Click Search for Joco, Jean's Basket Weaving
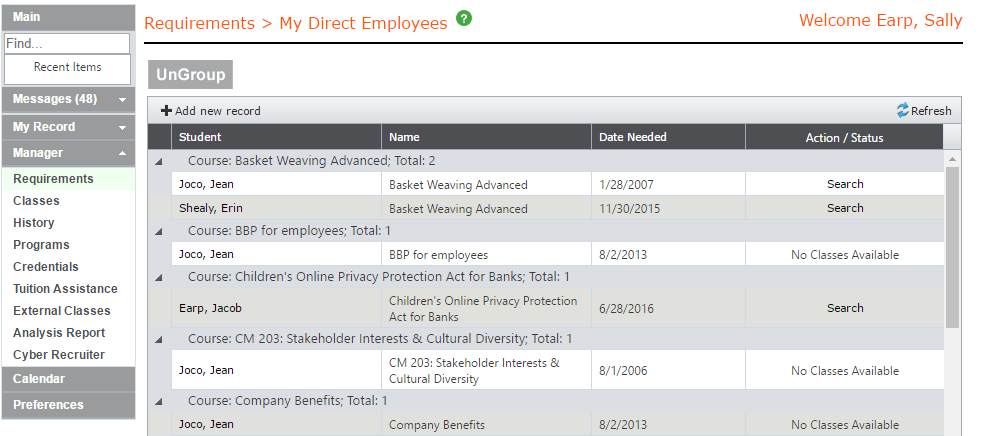Screen dimensions: 992x436 [845, 184]
